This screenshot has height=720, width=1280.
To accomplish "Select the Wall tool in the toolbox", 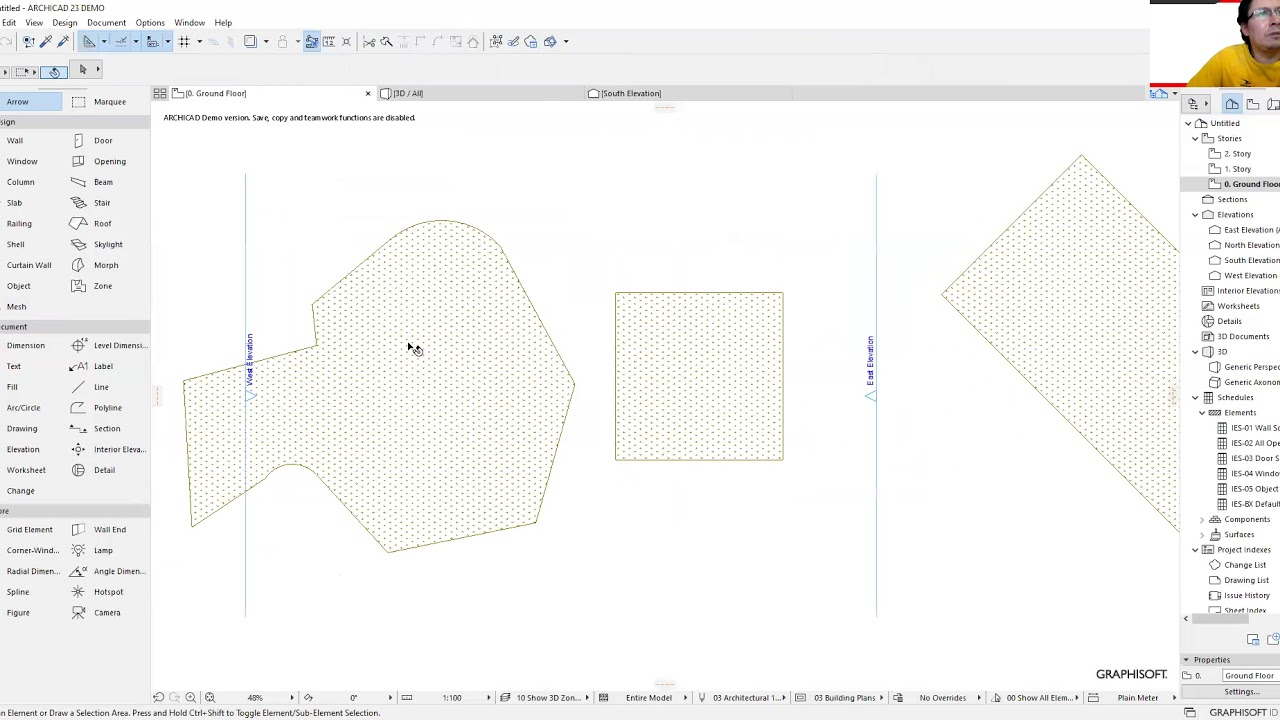I will tap(14, 141).
